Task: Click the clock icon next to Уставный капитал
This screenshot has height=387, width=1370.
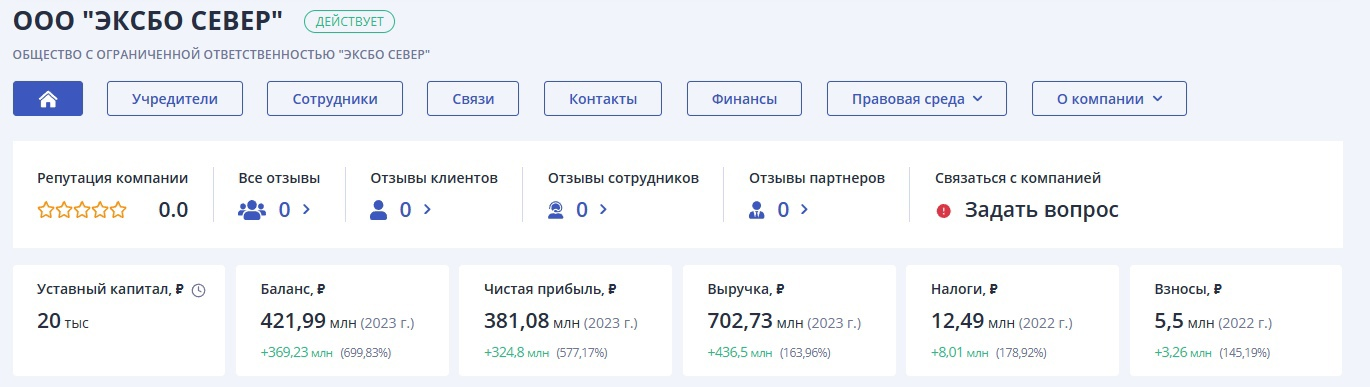Action: click(198, 290)
